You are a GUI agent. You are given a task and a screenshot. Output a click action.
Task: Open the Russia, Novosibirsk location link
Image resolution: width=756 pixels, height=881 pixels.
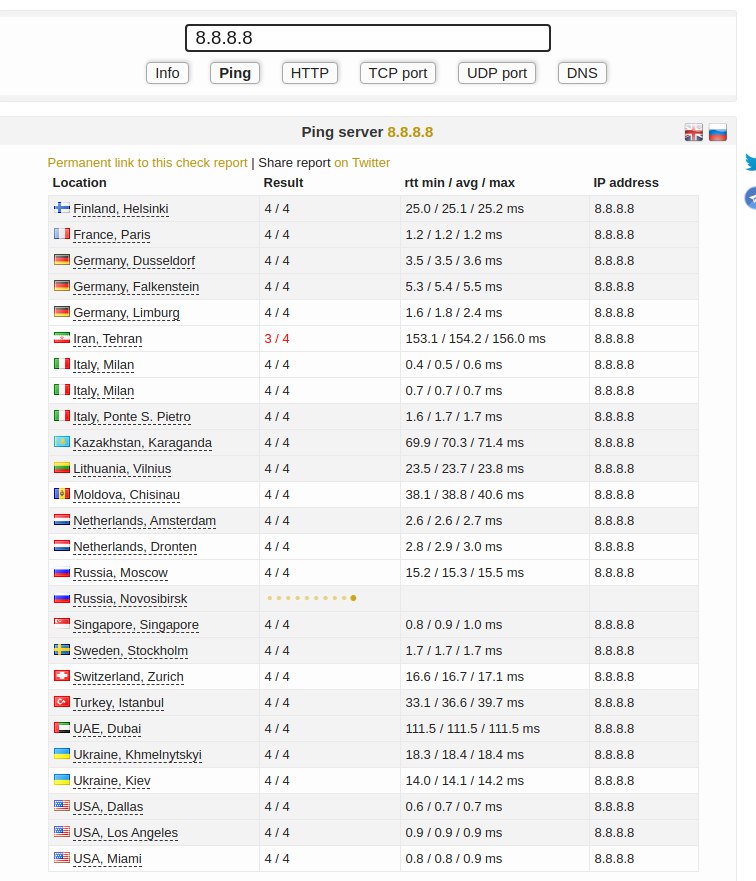pyautogui.click(x=130, y=599)
